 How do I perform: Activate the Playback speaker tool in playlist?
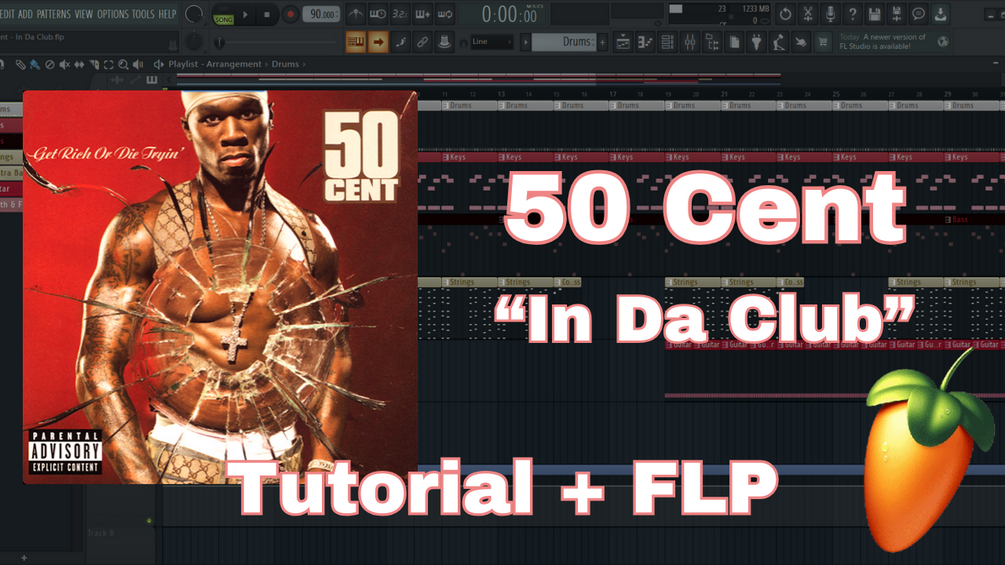[138, 64]
